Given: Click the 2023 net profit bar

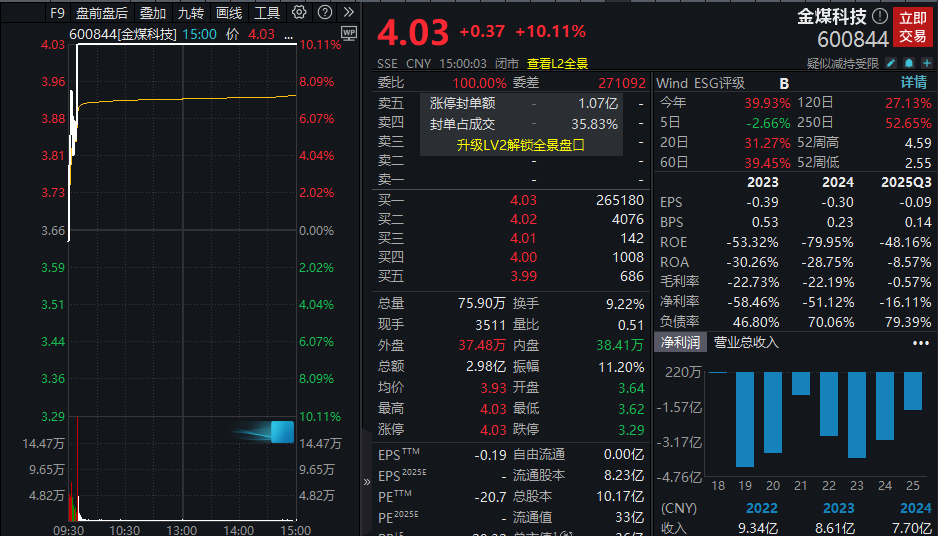Looking at the screenshot, I should pos(857,415).
